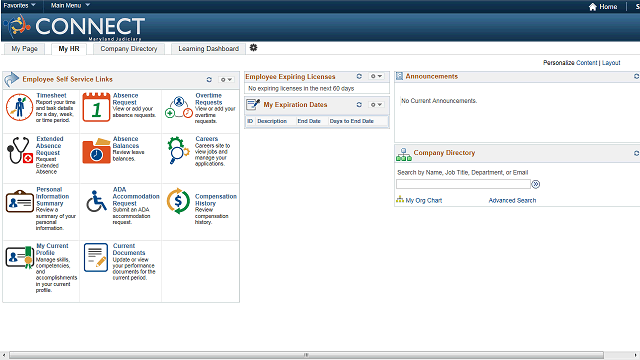Refresh the Employee Self Service Links pagelet

coord(209,80)
